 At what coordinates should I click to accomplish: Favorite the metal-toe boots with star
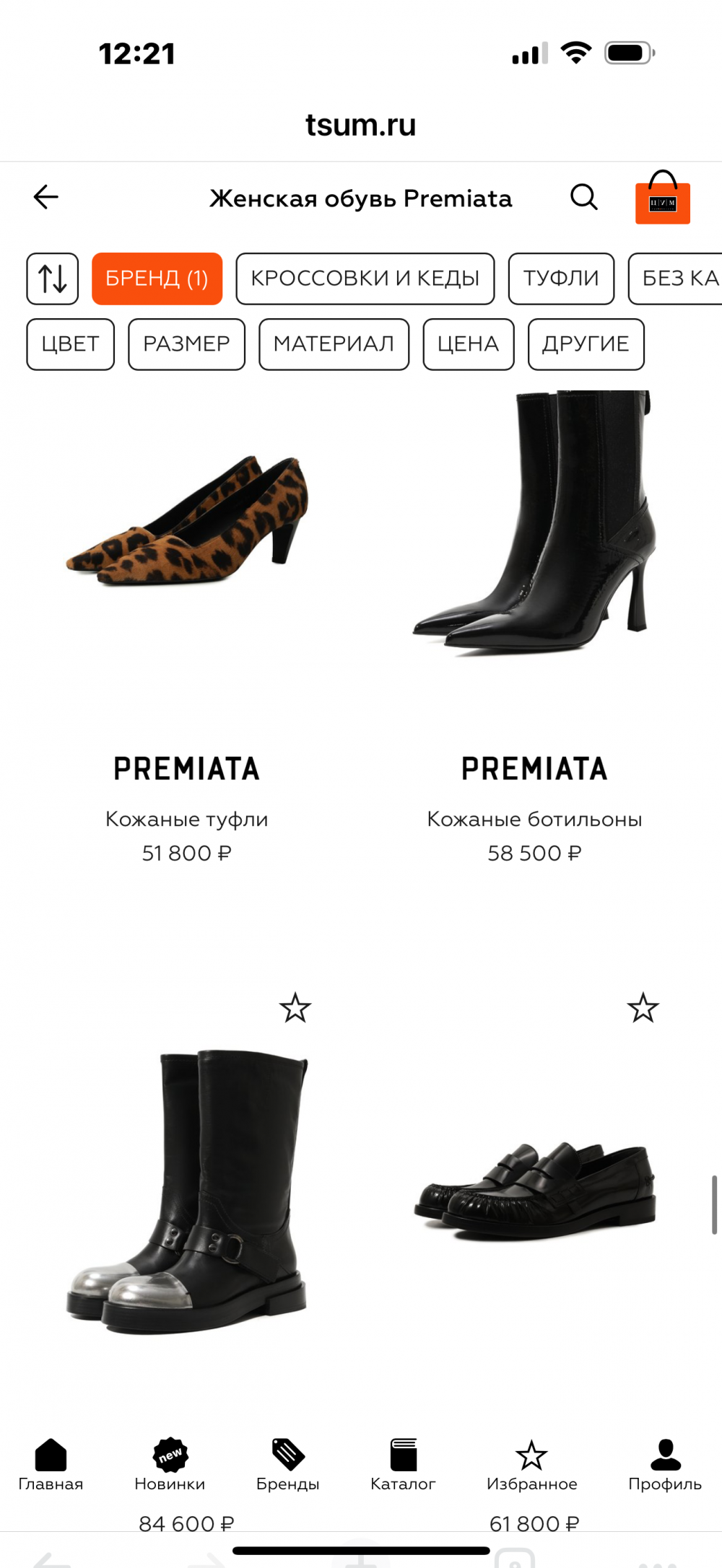[x=295, y=1008]
